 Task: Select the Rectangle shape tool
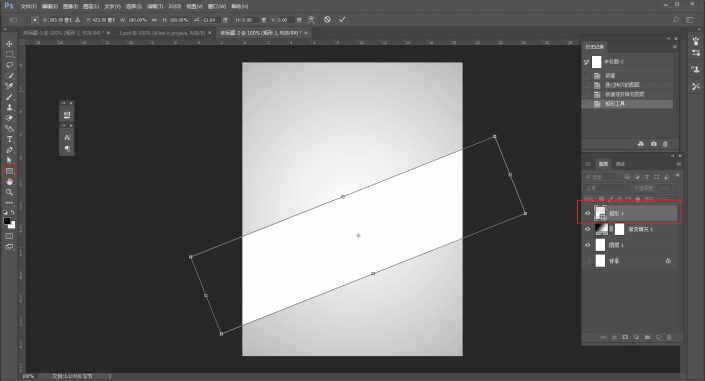tap(9, 171)
